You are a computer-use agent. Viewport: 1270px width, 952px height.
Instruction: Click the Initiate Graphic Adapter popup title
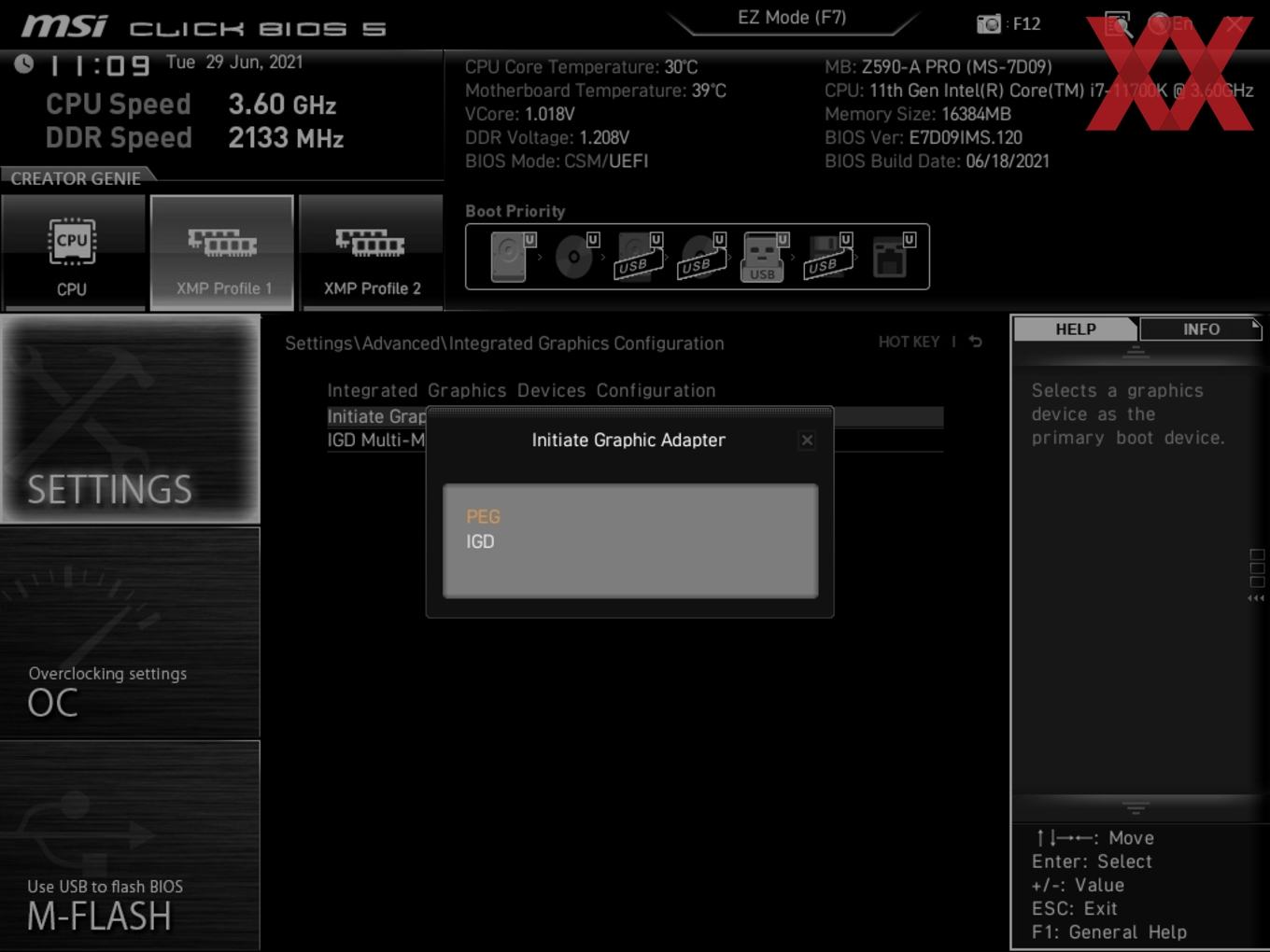coord(628,440)
